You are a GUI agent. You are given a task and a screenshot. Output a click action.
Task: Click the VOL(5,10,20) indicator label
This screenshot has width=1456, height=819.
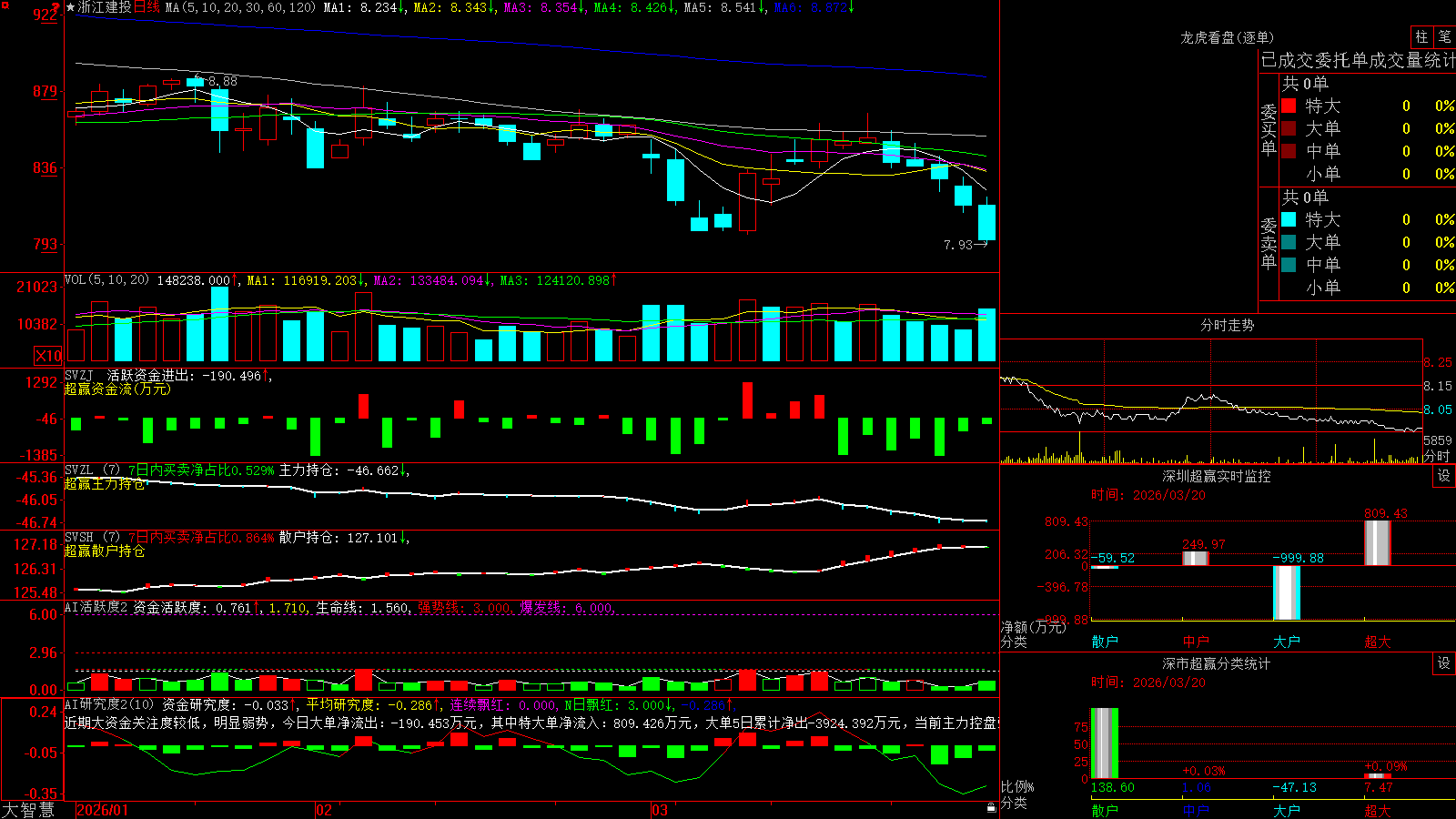coord(106,280)
